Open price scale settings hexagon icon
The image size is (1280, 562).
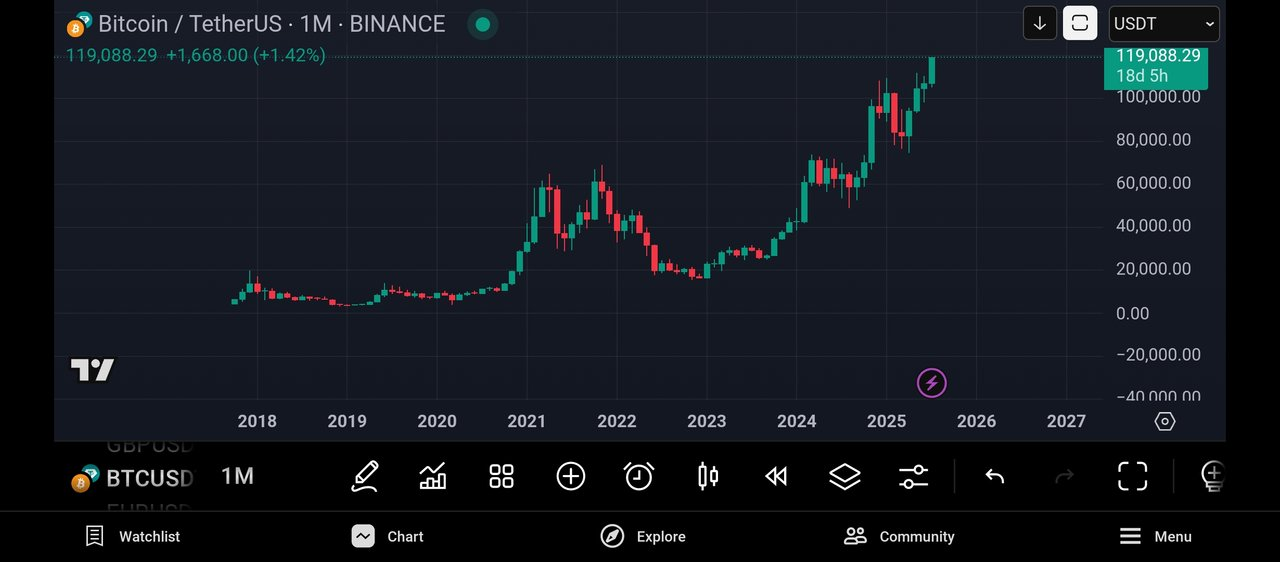click(1165, 421)
